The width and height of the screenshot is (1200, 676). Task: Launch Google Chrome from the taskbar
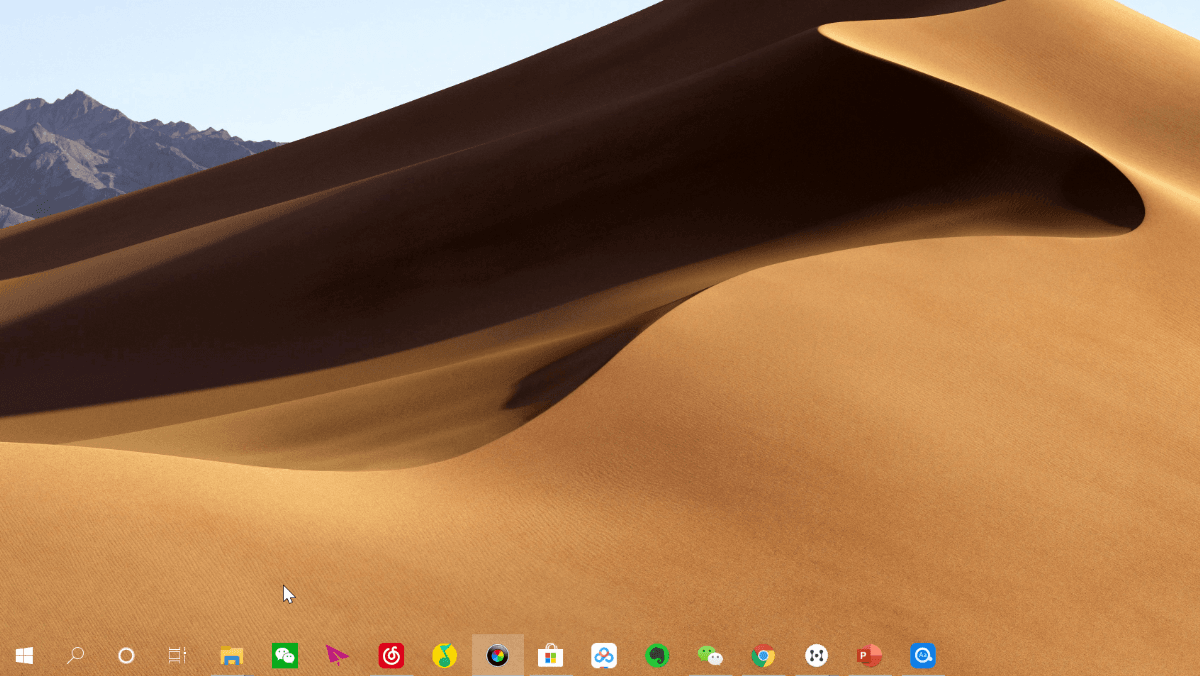[x=763, y=656]
